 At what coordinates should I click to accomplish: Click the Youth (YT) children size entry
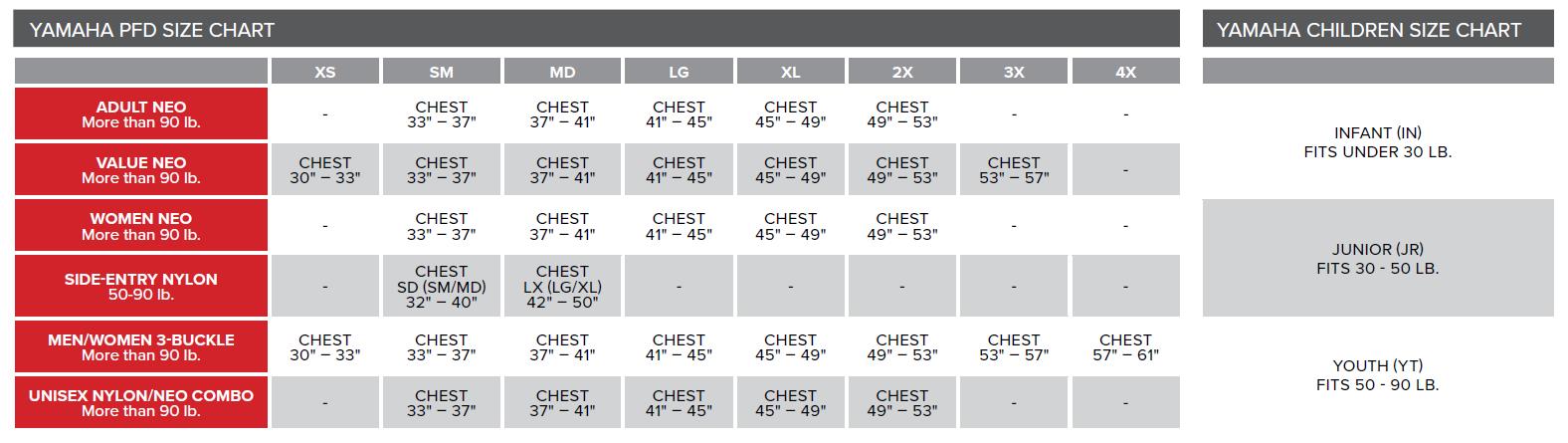click(x=1378, y=374)
